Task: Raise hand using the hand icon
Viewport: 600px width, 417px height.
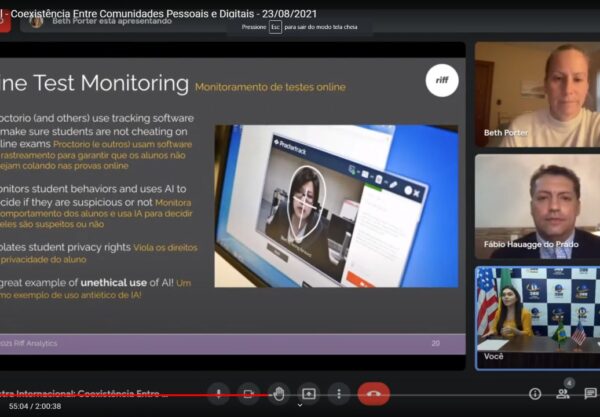Action: pyautogui.click(x=279, y=393)
